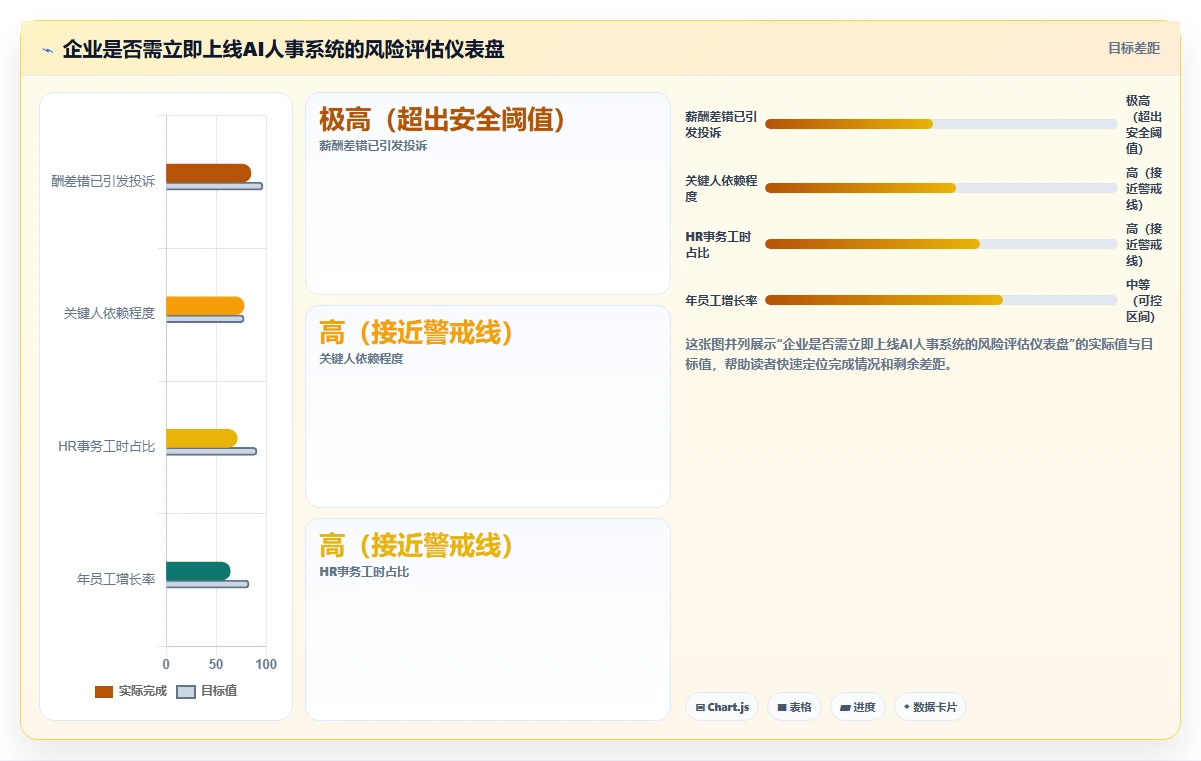Click the x-axis tick value 50

click(216, 664)
